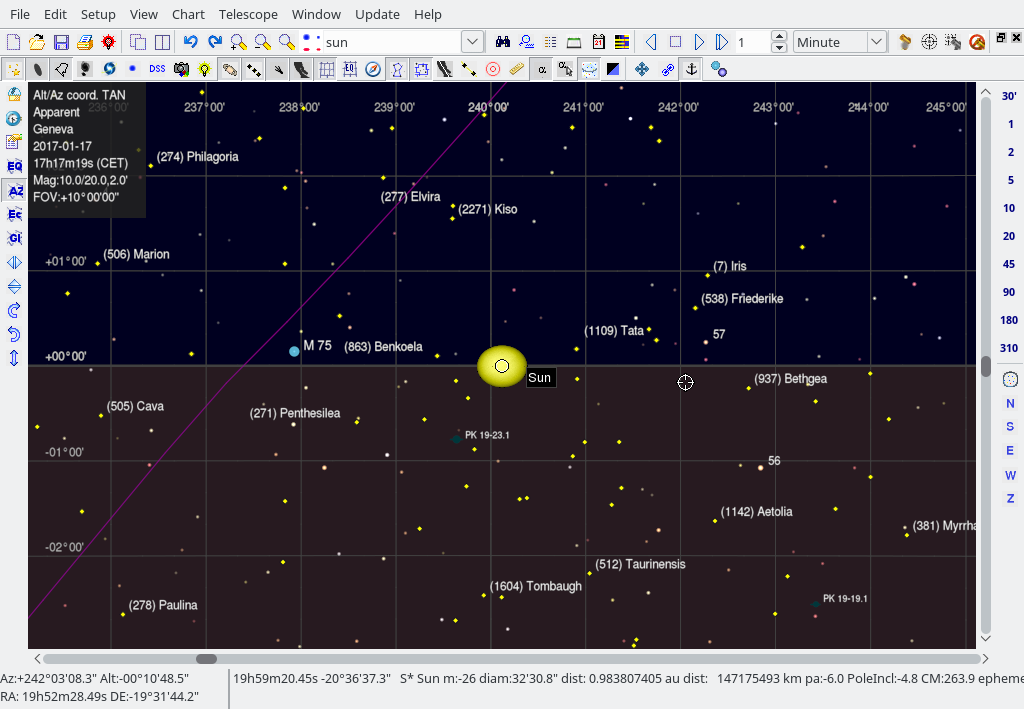Viewport: 1024px width, 709px height.
Task: Switch to galactic coordinates Gl sidebar icon
Action: (x=14, y=238)
